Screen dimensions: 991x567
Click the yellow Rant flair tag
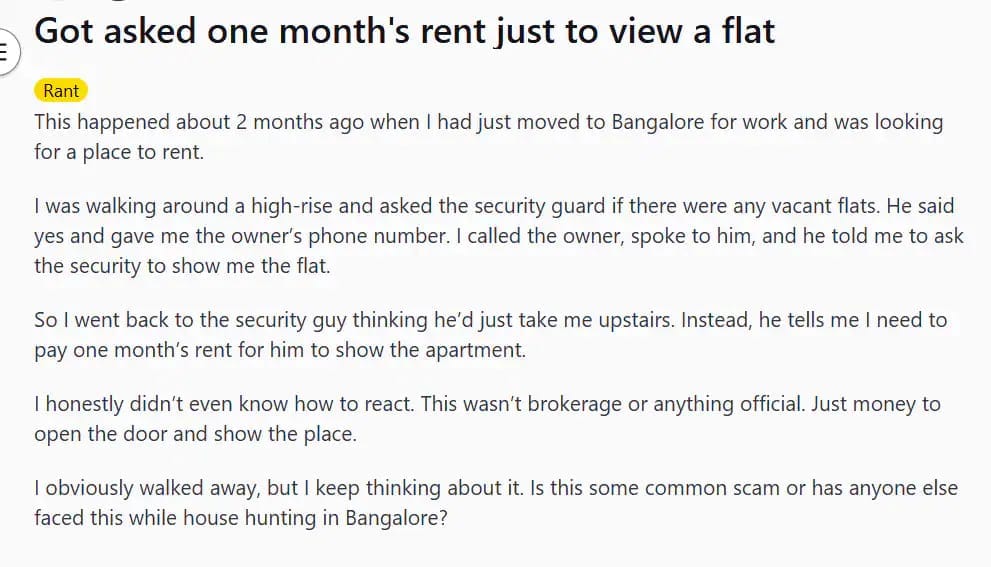pyautogui.click(x=61, y=91)
